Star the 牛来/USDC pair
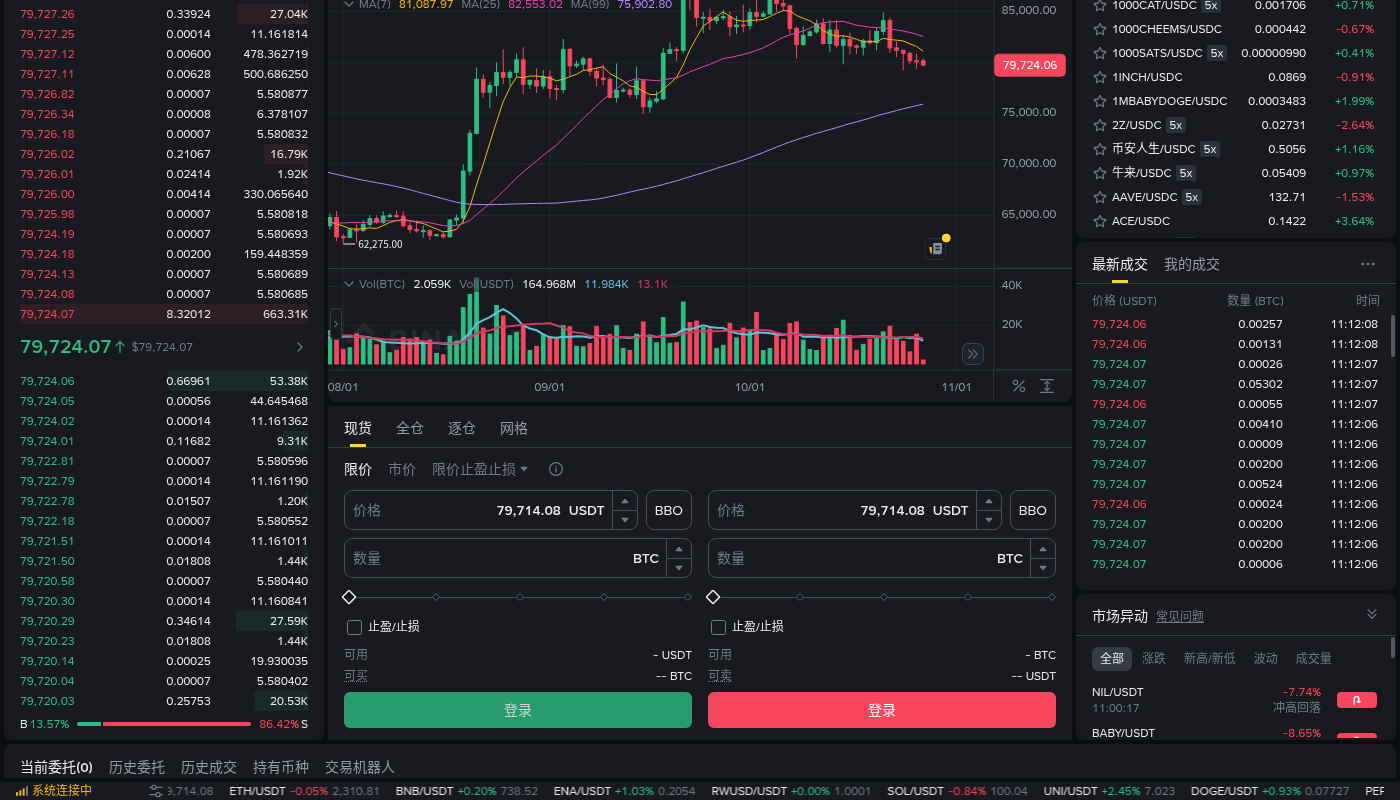This screenshot has width=1400, height=800. tap(1099, 173)
